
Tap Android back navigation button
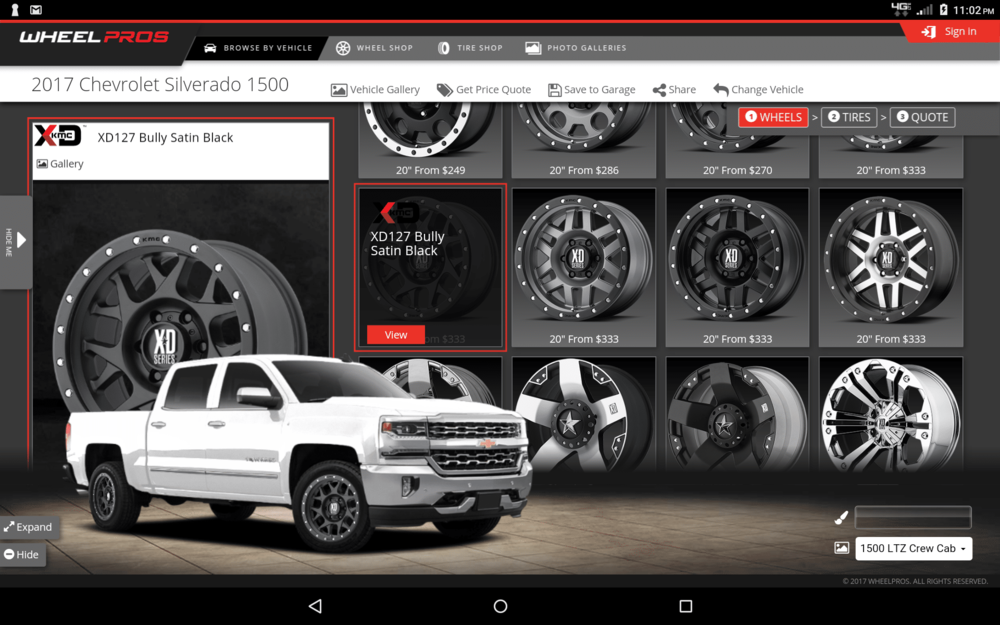tap(315, 606)
